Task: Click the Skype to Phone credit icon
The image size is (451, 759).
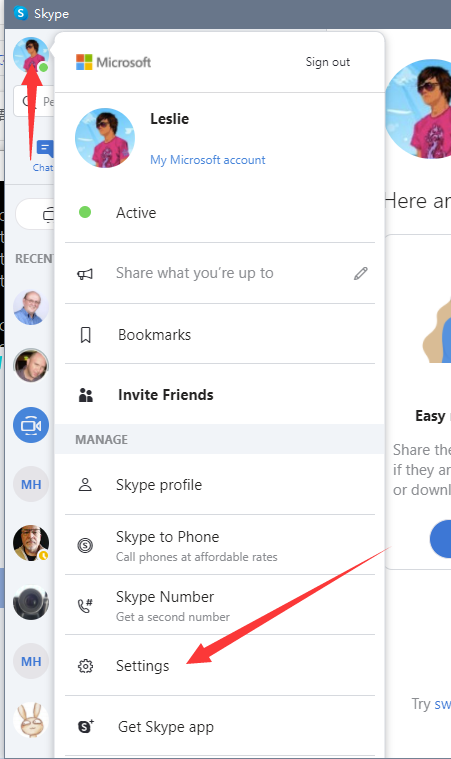Action: (85, 546)
